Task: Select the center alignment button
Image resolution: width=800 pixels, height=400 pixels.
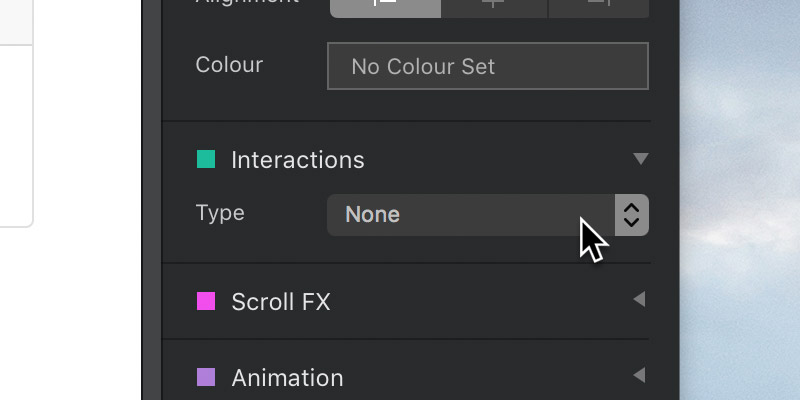Action: point(494,8)
